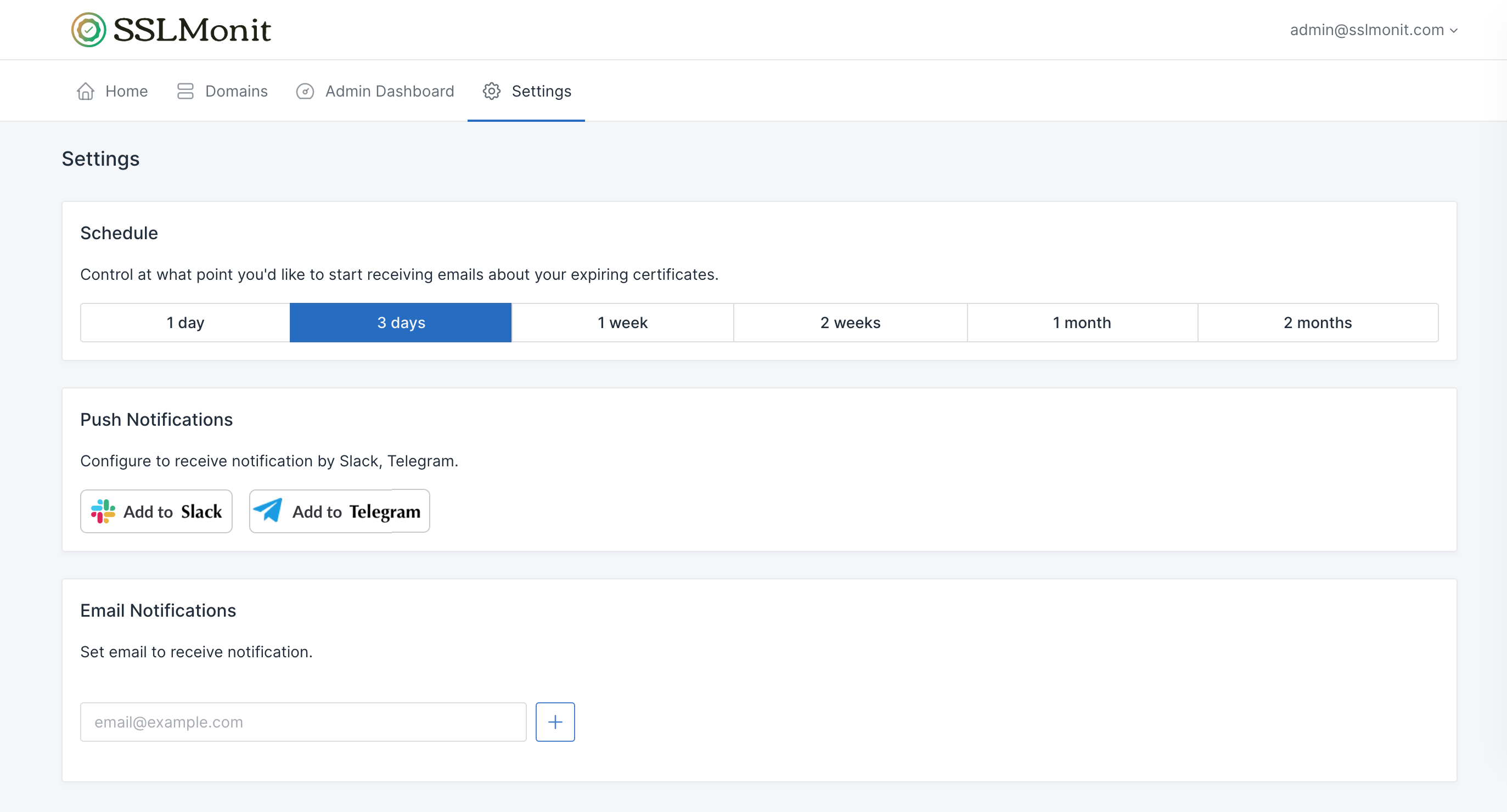Screen dimensions: 1507x812
Task: Click the SSLMonit brand name text
Action: coord(192,30)
